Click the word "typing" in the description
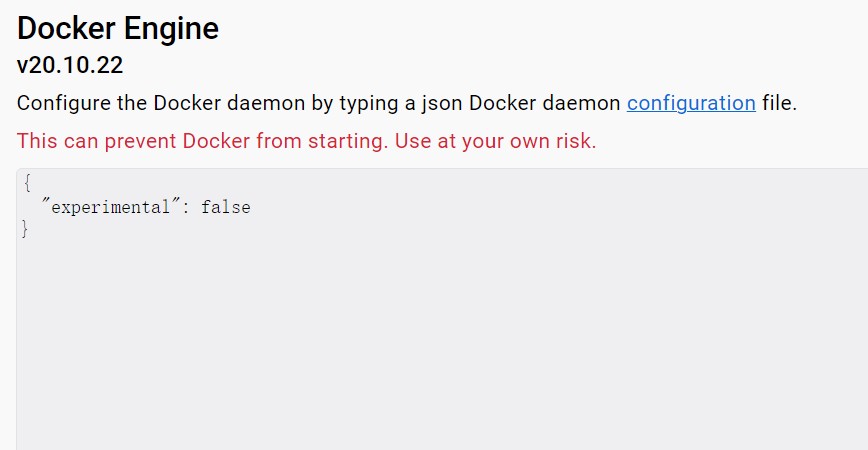Screen dimensions: 868x450 click(369, 104)
